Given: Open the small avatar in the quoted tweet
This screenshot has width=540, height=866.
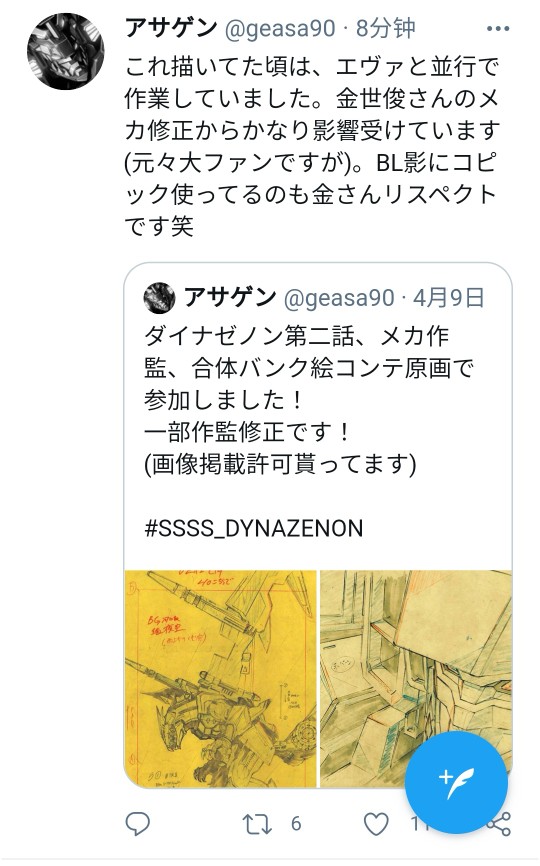Looking at the screenshot, I should pos(159,298).
